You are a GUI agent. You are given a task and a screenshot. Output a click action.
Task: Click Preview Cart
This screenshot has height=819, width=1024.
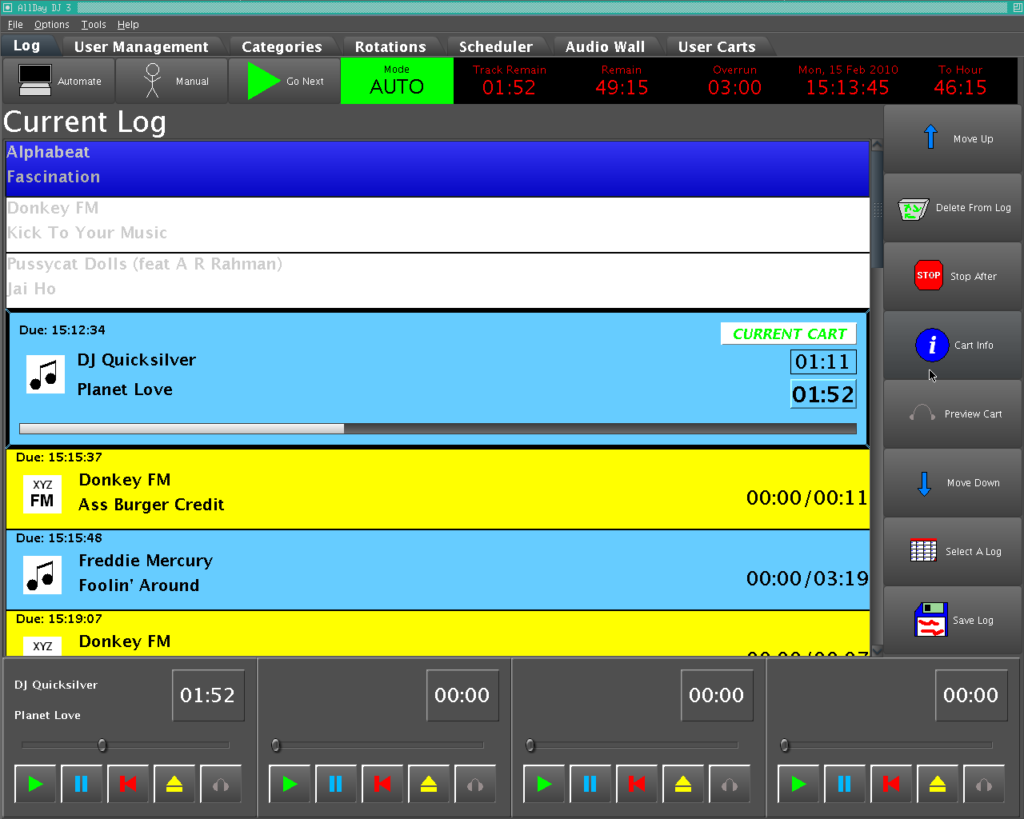click(x=952, y=414)
